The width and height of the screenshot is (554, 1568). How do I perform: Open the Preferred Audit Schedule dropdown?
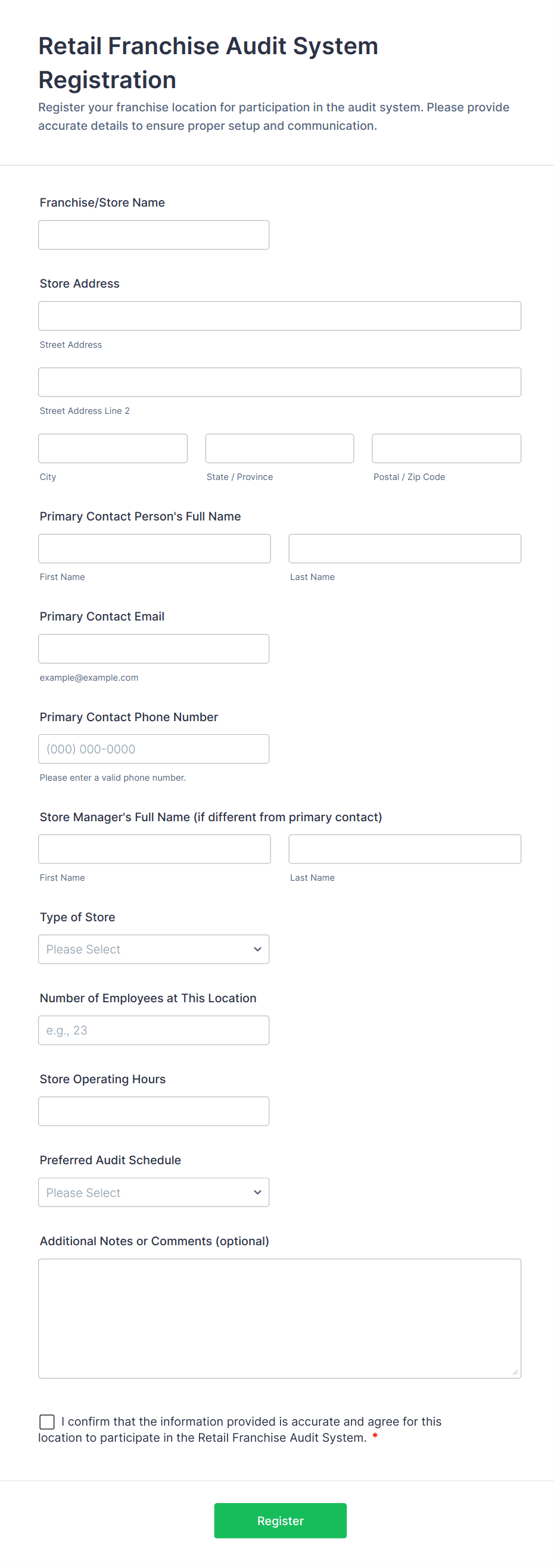click(154, 1192)
